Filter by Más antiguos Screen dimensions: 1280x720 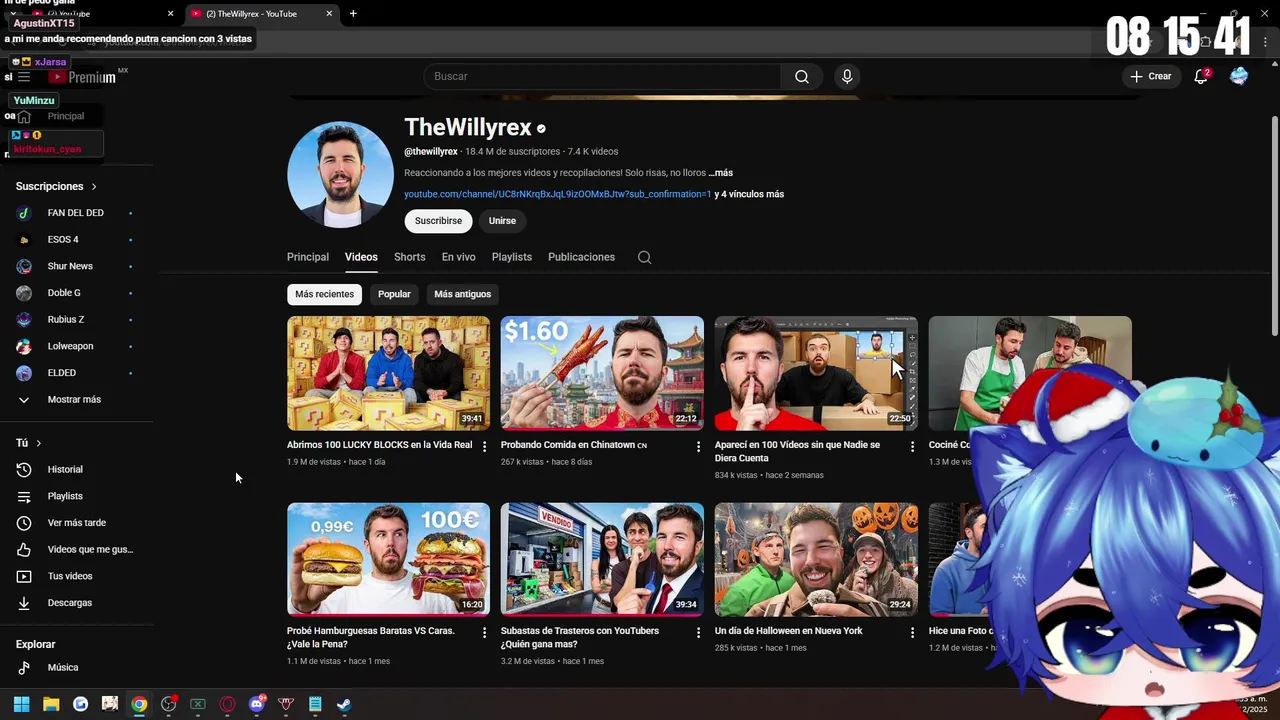[463, 294]
